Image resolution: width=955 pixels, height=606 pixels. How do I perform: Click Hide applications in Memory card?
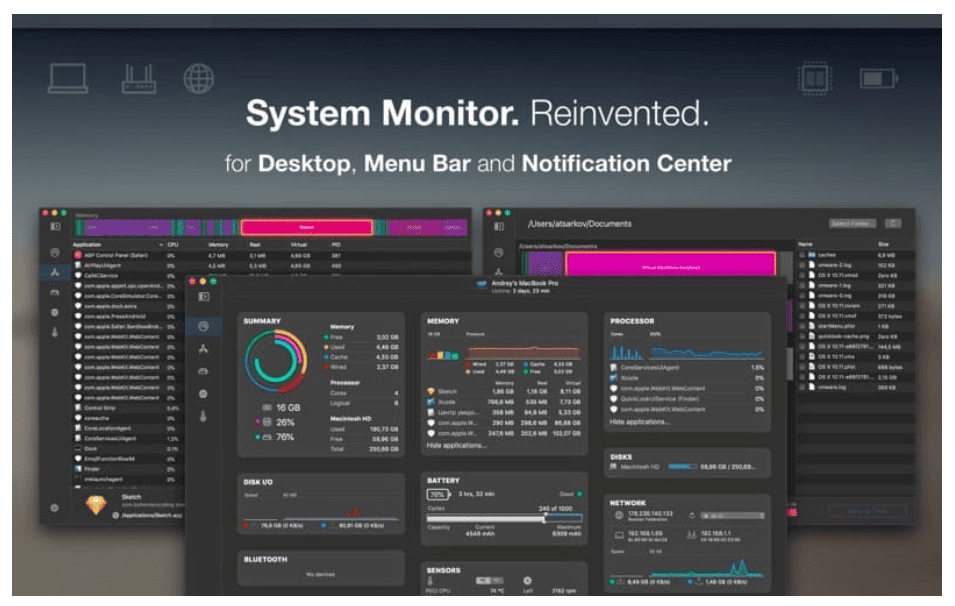click(x=456, y=446)
